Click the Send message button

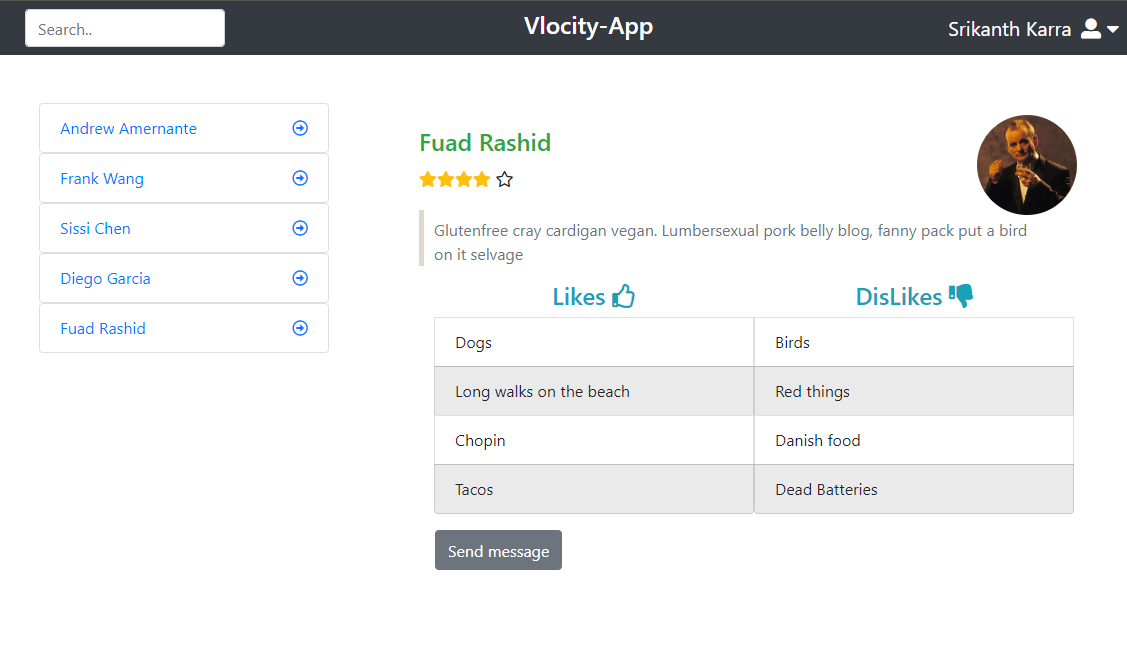pos(498,550)
